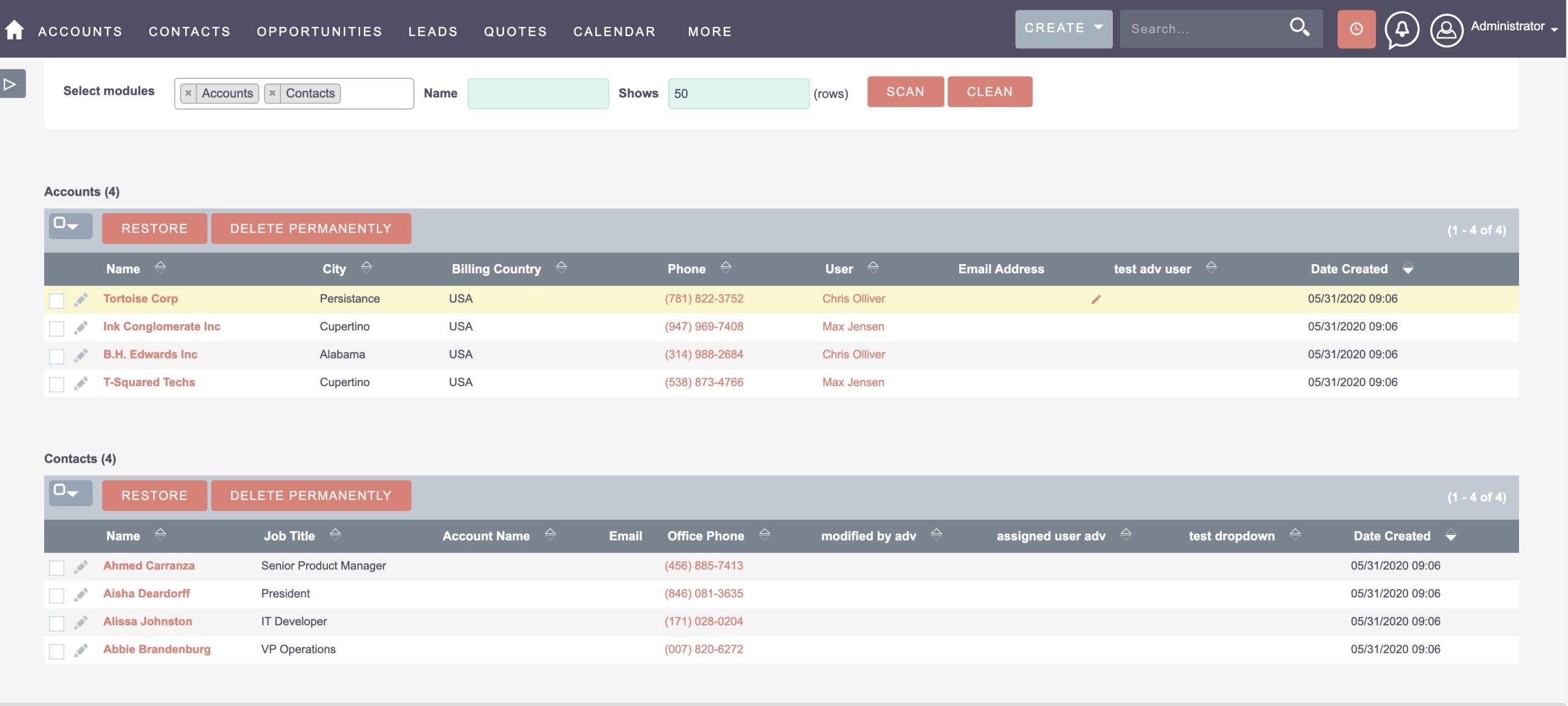
Task: Click the home icon in navigation bar
Action: [x=14, y=30]
